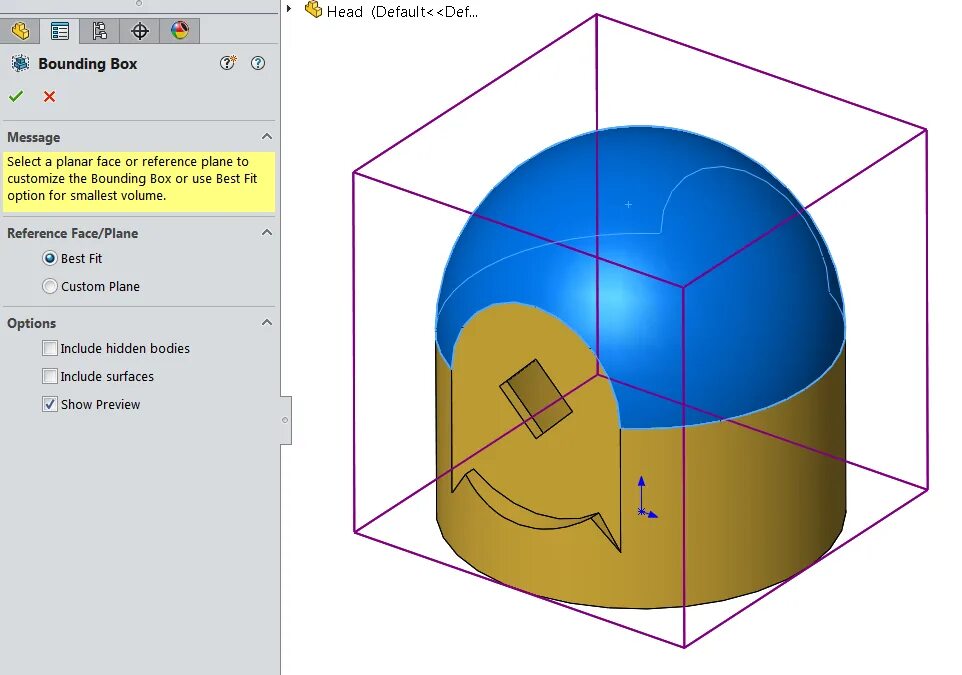962x675 pixels.
Task: Uncheck the Show Preview checkbox
Action: 50,404
